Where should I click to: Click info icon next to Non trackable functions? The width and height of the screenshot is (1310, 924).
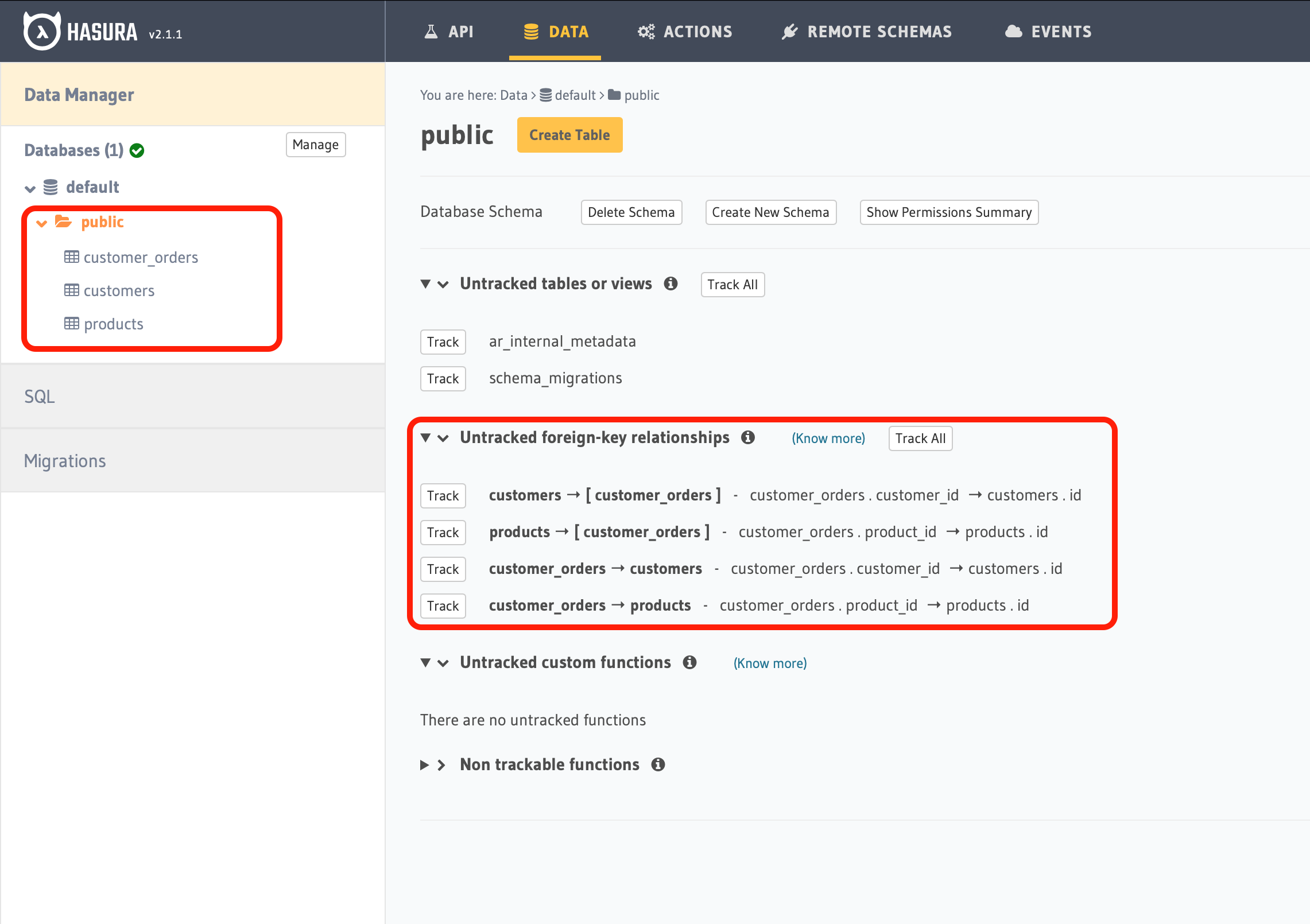click(x=658, y=764)
